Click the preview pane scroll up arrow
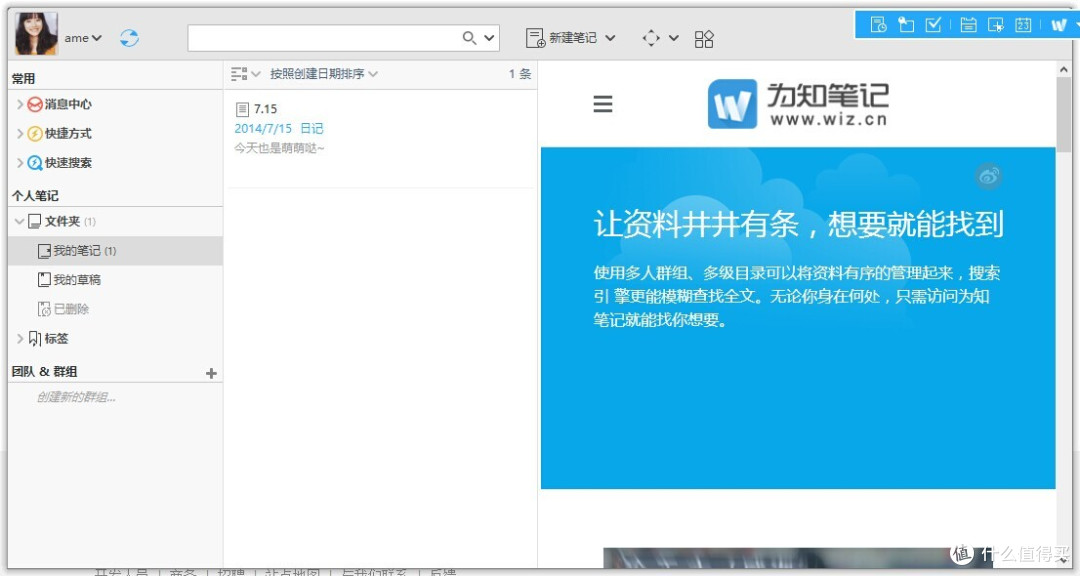The width and height of the screenshot is (1080, 576). [1064, 70]
